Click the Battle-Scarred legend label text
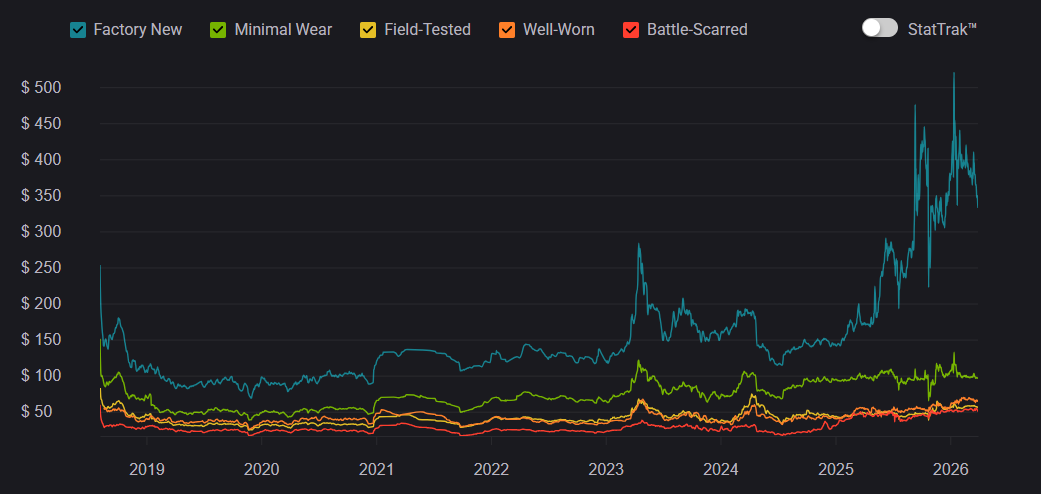The height and width of the screenshot is (494, 1041). tap(697, 29)
